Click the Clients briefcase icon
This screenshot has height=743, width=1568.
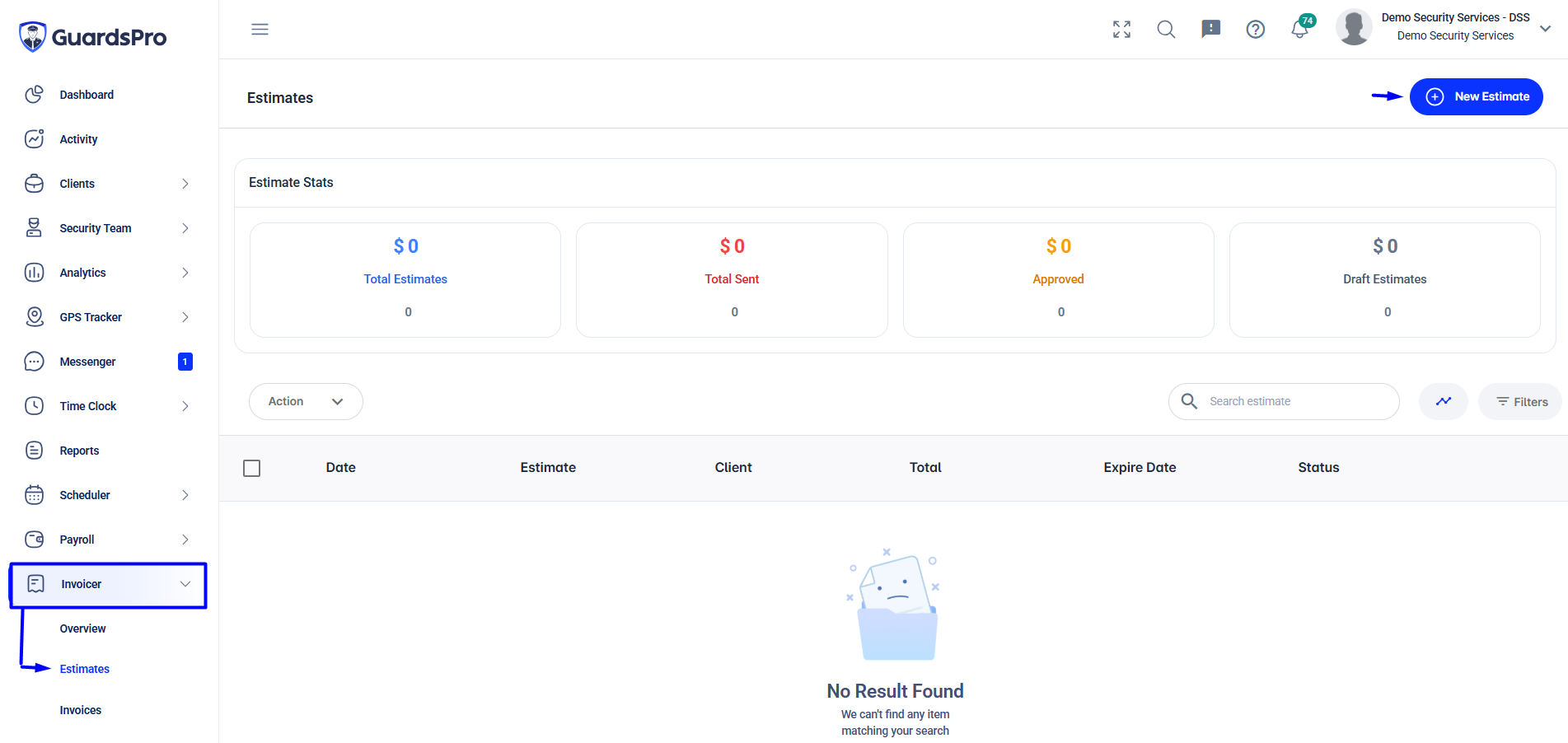(x=34, y=184)
